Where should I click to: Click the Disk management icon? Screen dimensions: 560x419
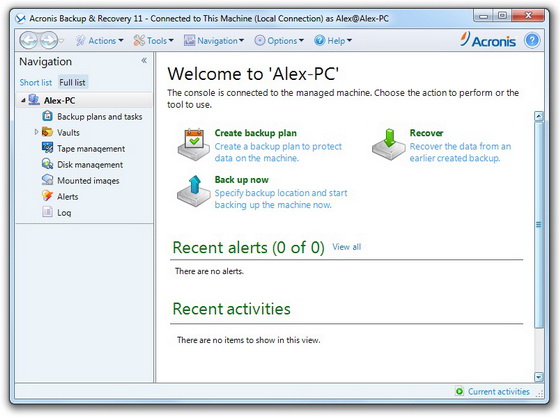(48, 164)
